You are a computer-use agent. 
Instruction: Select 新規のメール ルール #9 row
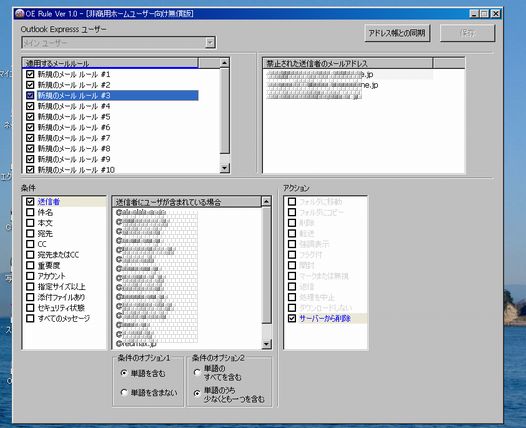[74, 159]
